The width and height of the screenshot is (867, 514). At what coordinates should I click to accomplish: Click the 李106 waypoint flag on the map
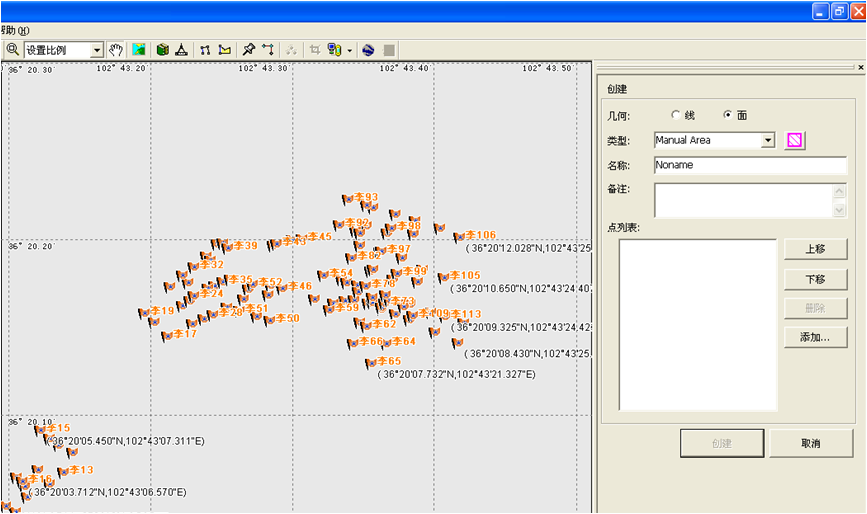[459, 237]
